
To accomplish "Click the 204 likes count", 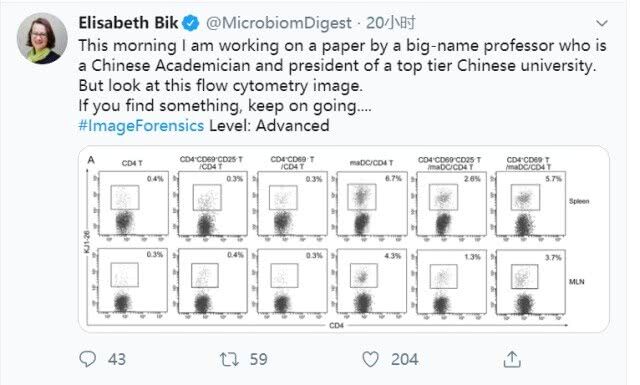I will (404, 359).
